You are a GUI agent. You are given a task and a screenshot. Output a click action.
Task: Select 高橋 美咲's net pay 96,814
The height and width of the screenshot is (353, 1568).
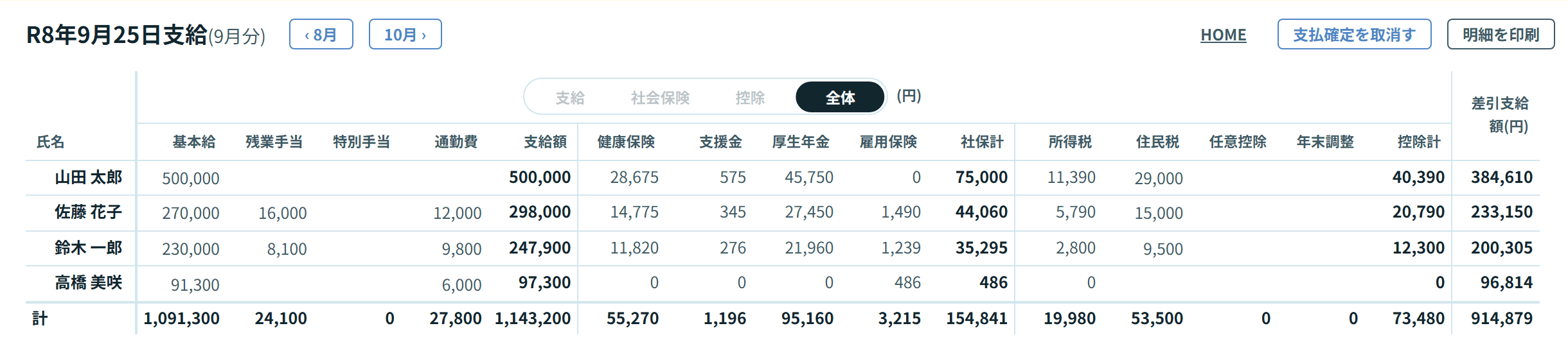point(1507,282)
